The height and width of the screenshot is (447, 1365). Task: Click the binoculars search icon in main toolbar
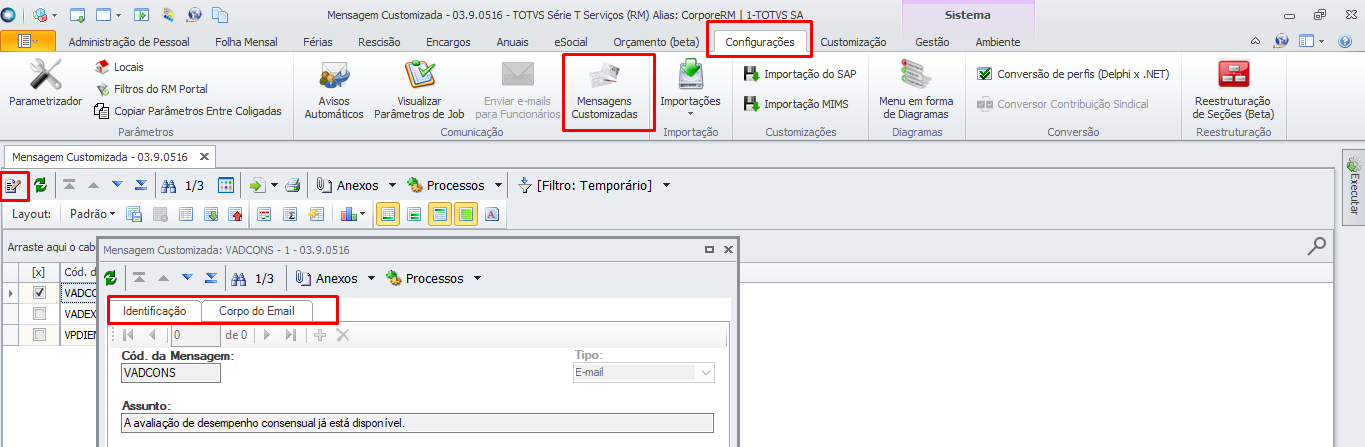169,185
